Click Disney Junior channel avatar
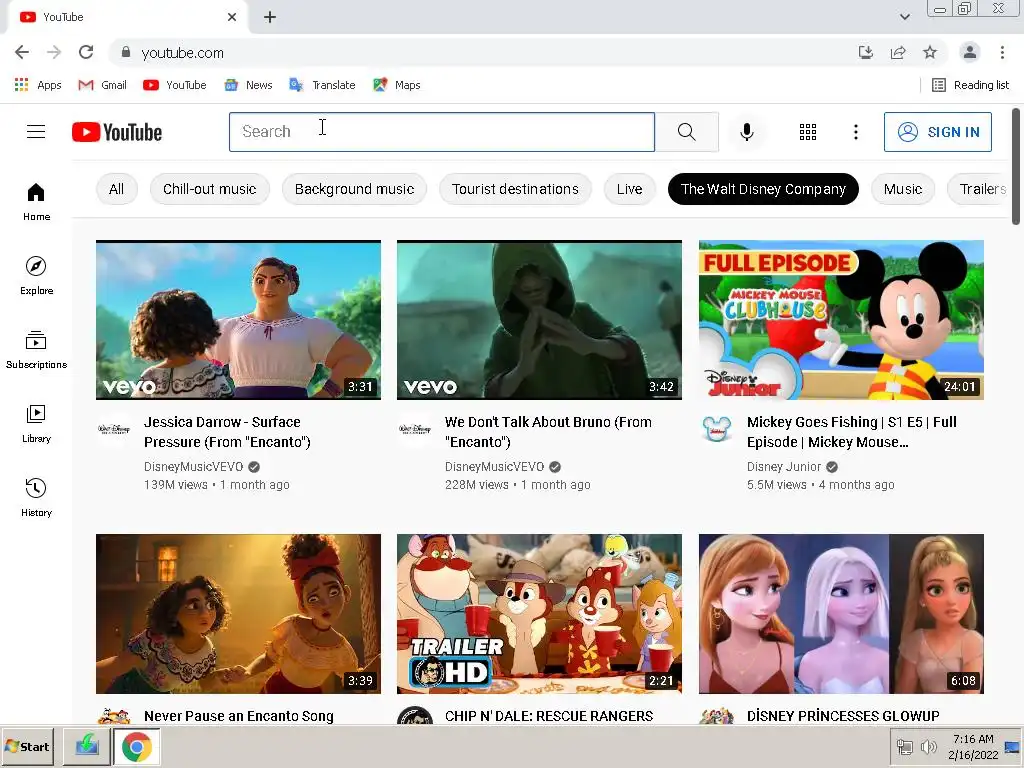The height and width of the screenshot is (768, 1024). coord(716,429)
